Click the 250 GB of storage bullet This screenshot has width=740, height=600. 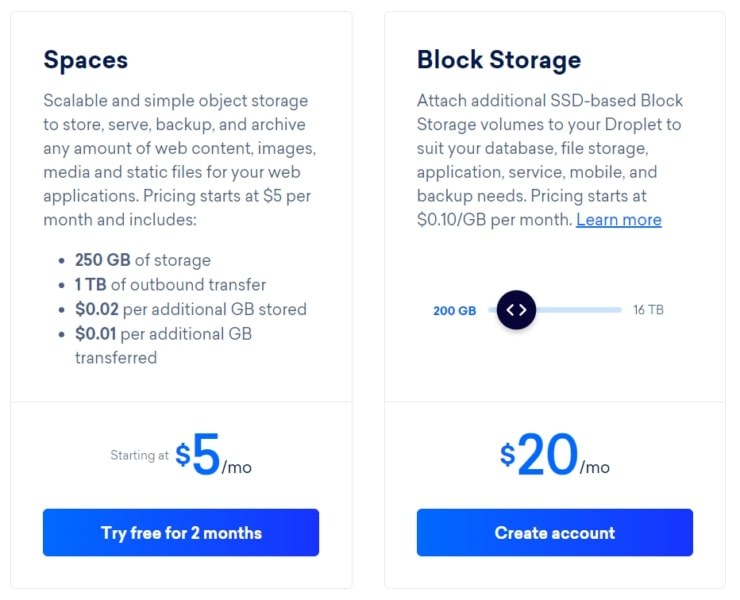pyautogui.click(x=143, y=260)
